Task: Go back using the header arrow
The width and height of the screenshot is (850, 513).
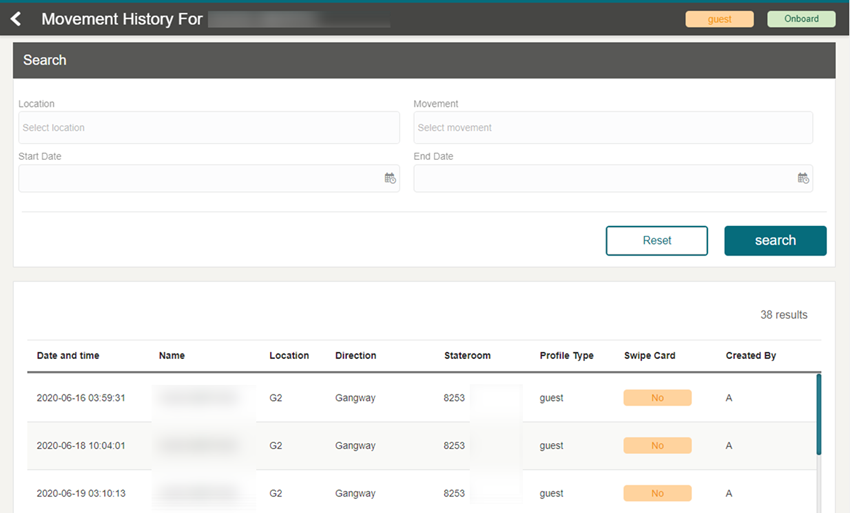Action: (16, 19)
